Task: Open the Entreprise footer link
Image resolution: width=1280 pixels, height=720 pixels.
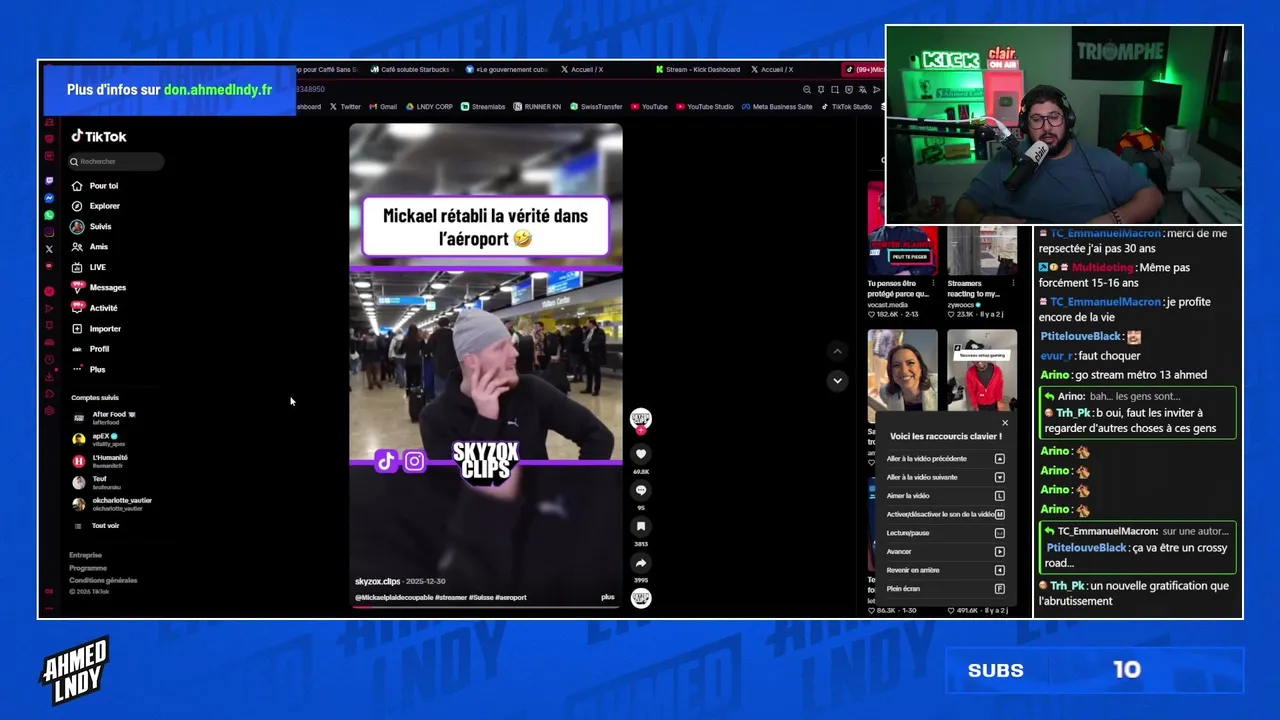Action: (x=85, y=555)
